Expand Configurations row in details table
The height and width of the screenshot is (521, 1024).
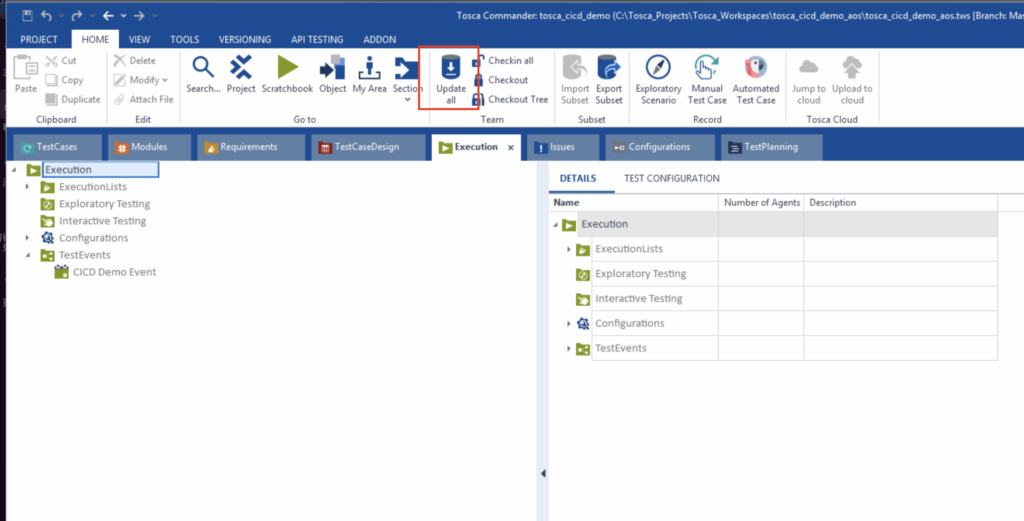click(x=569, y=323)
